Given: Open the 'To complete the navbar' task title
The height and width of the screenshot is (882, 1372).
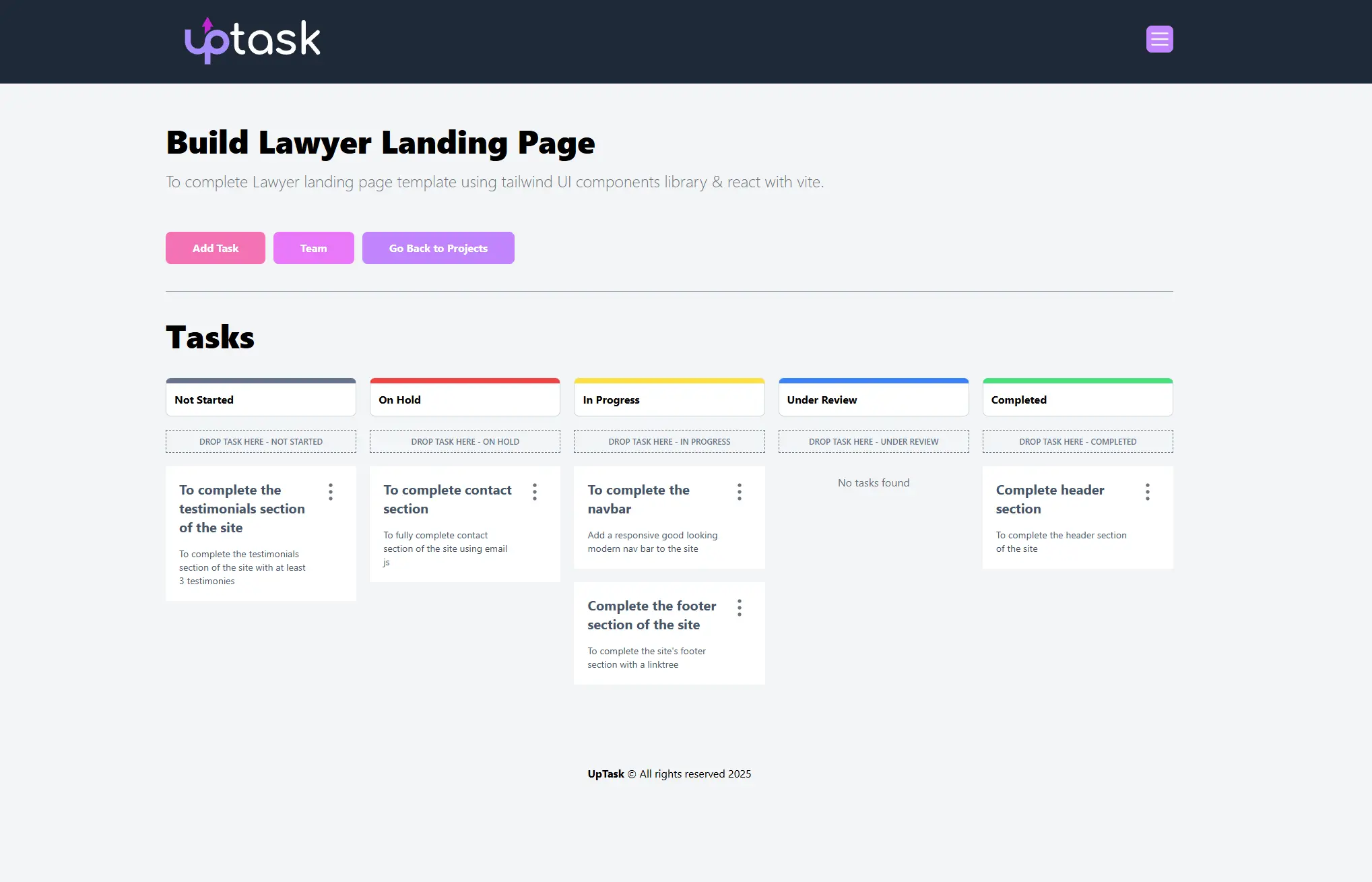Looking at the screenshot, I should [x=638, y=499].
